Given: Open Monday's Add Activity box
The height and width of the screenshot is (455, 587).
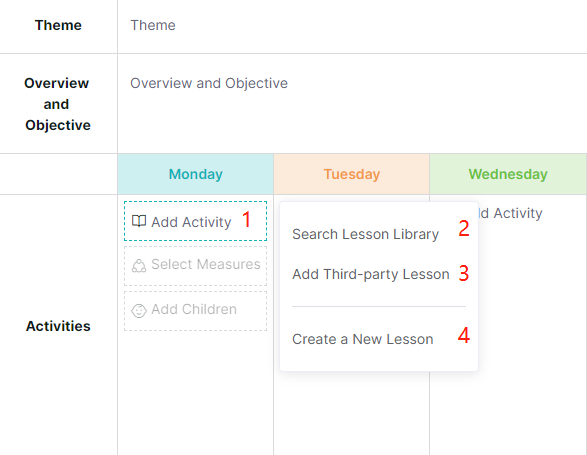Looking at the screenshot, I should point(195,221).
